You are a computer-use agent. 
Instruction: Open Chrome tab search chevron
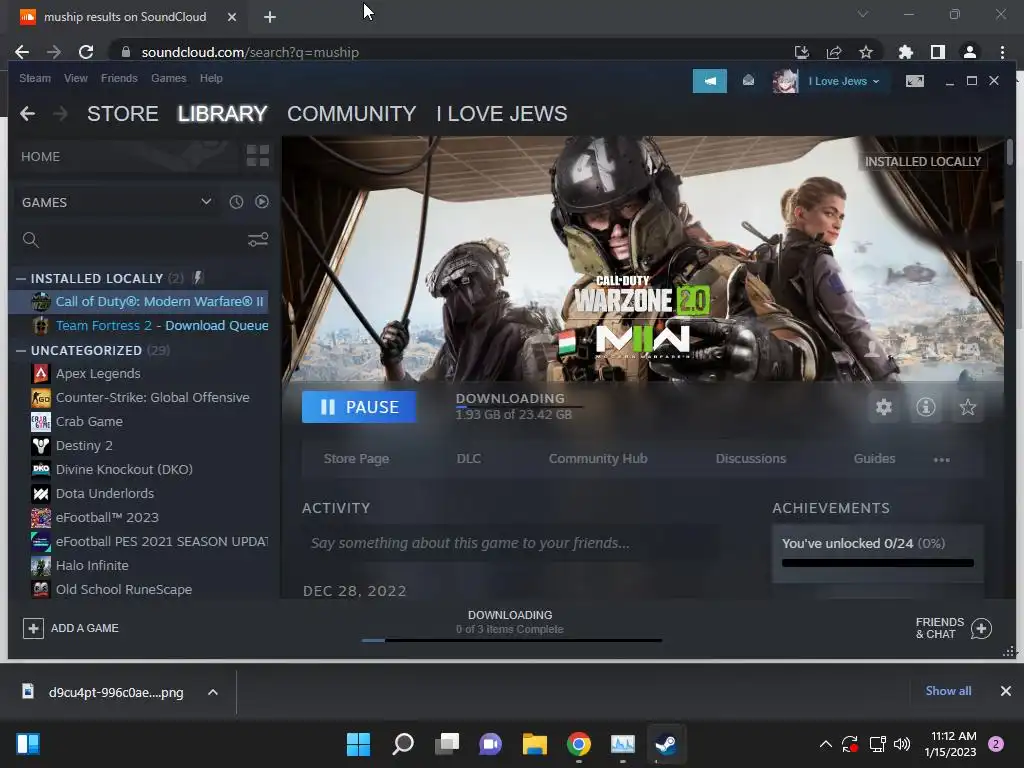(x=863, y=14)
